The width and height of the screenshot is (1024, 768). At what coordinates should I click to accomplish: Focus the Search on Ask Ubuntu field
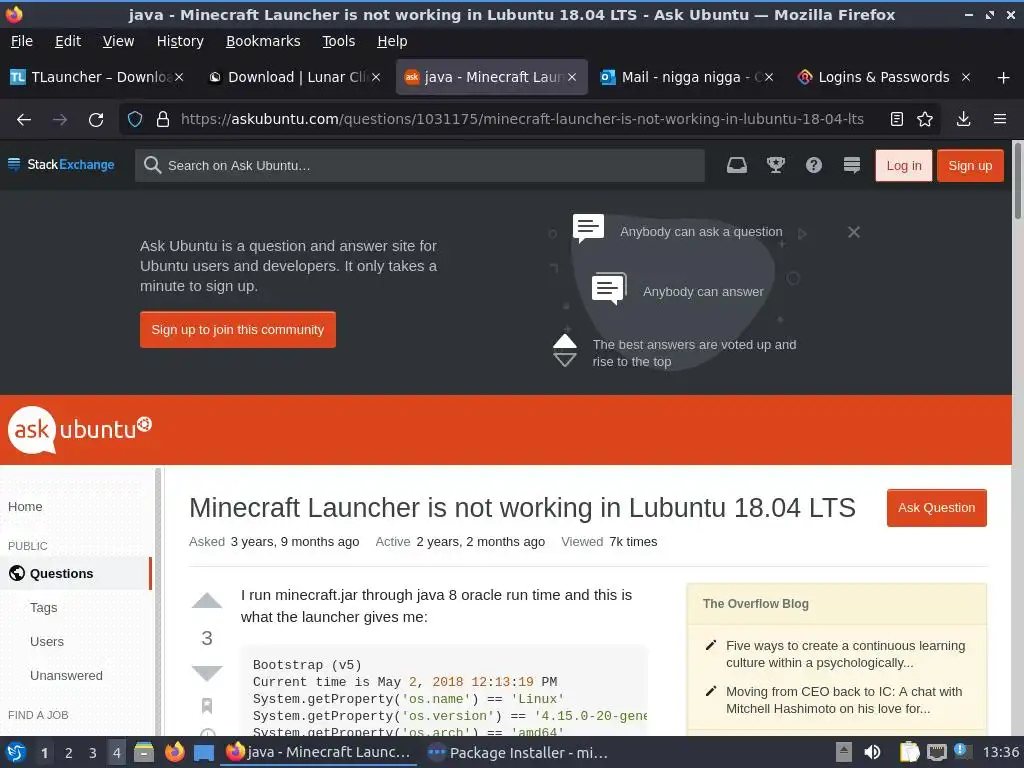[x=420, y=166]
